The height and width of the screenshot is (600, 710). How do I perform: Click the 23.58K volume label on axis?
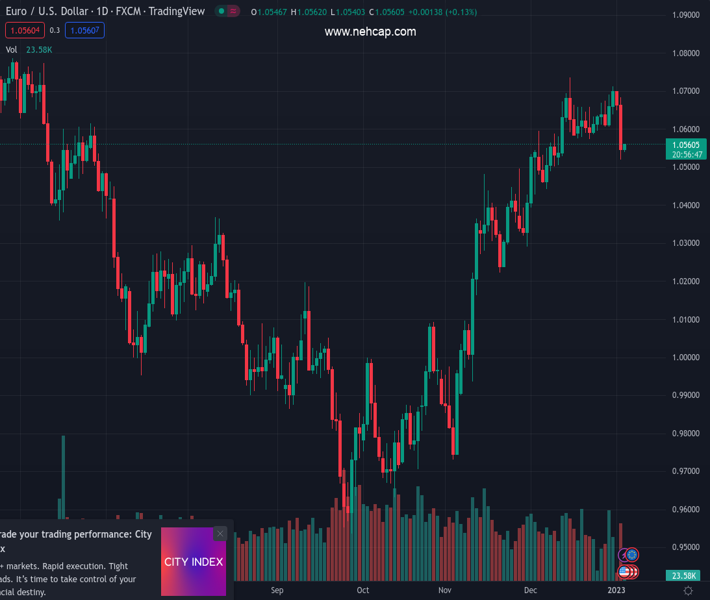click(x=685, y=576)
